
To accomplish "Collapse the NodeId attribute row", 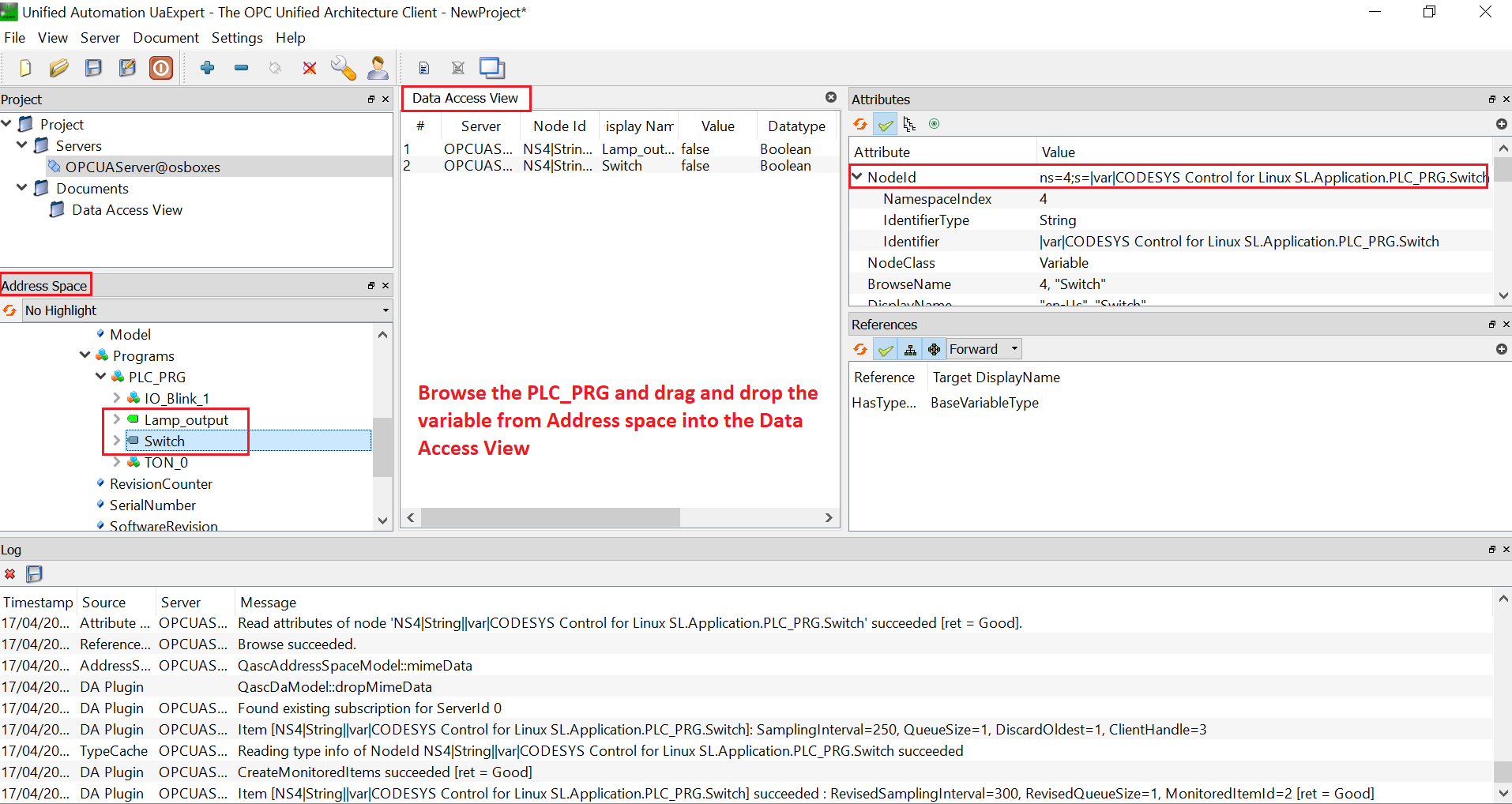I will click(x=857, y=176).
